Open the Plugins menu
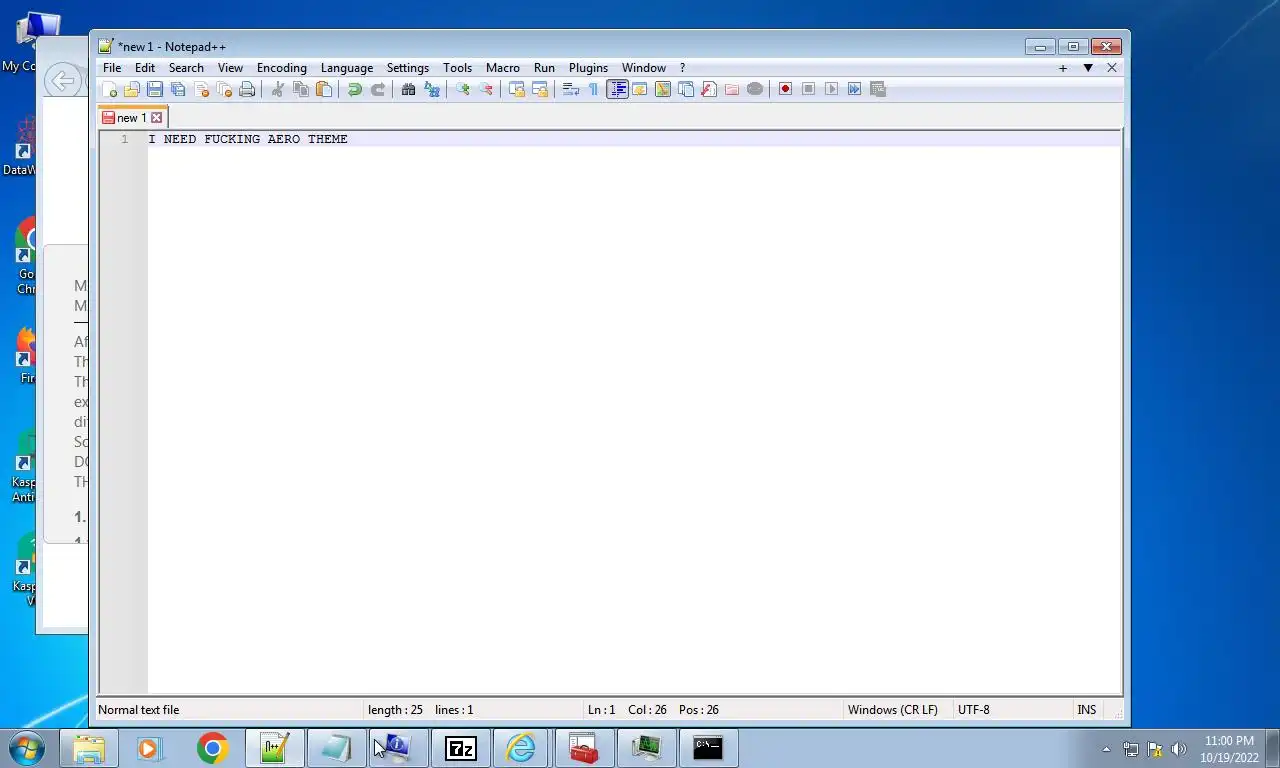This screenshot has height=768, width=1280. [x=588, y=68]
